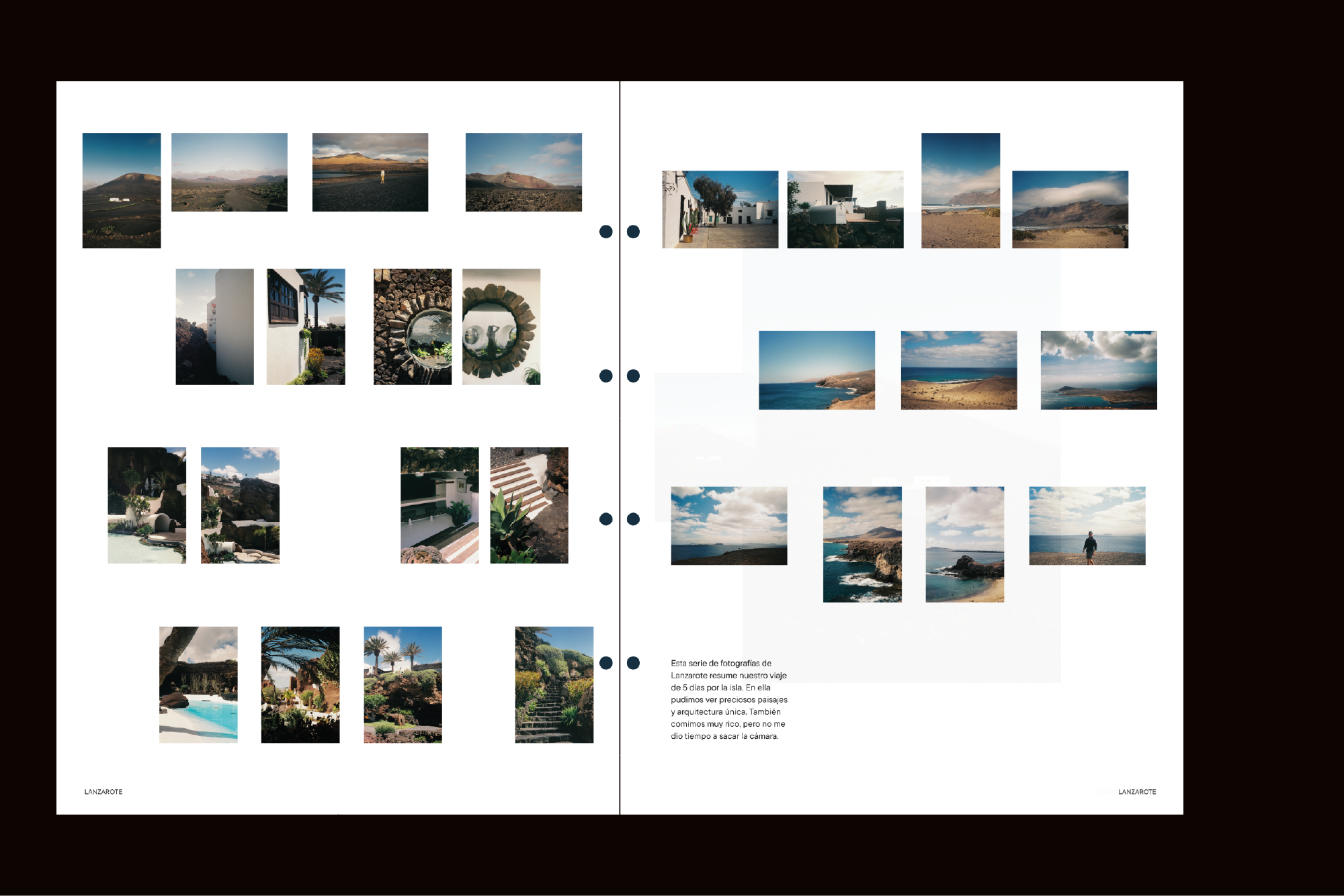The width and height of the screenshot is (1344, 896).
Task: Click the LANZAROTE label on right page footer
Action: [x=1136, y=792]
